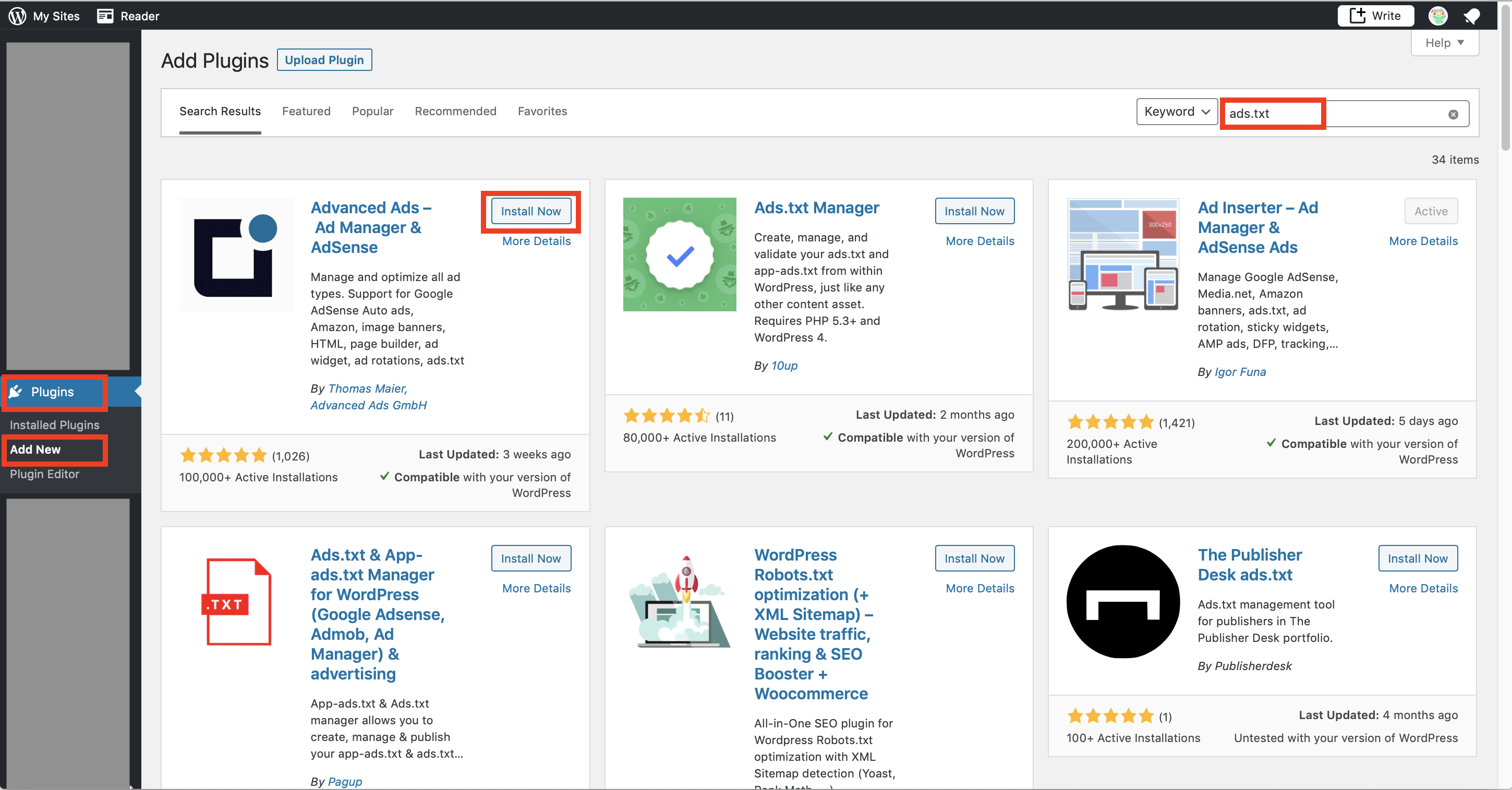Open the Ads.txt Manager title link
Screen dimensions: 1512x790
click(816, 208)
